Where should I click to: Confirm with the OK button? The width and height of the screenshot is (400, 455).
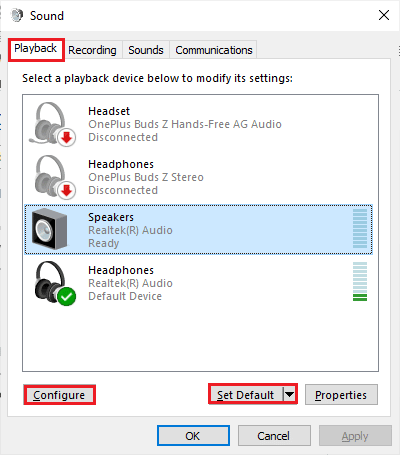[193, 436]
